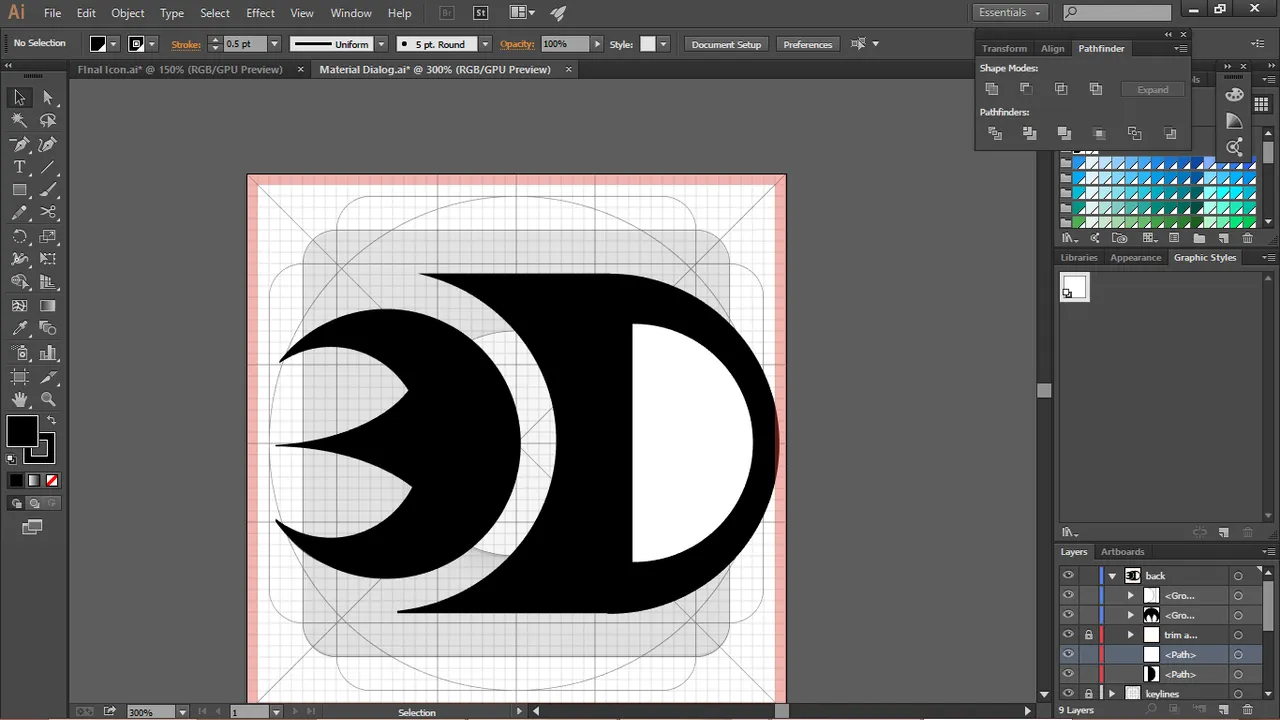Open the Uniform width profile dropdown
1280x720 pixels.
coord(381,44)
